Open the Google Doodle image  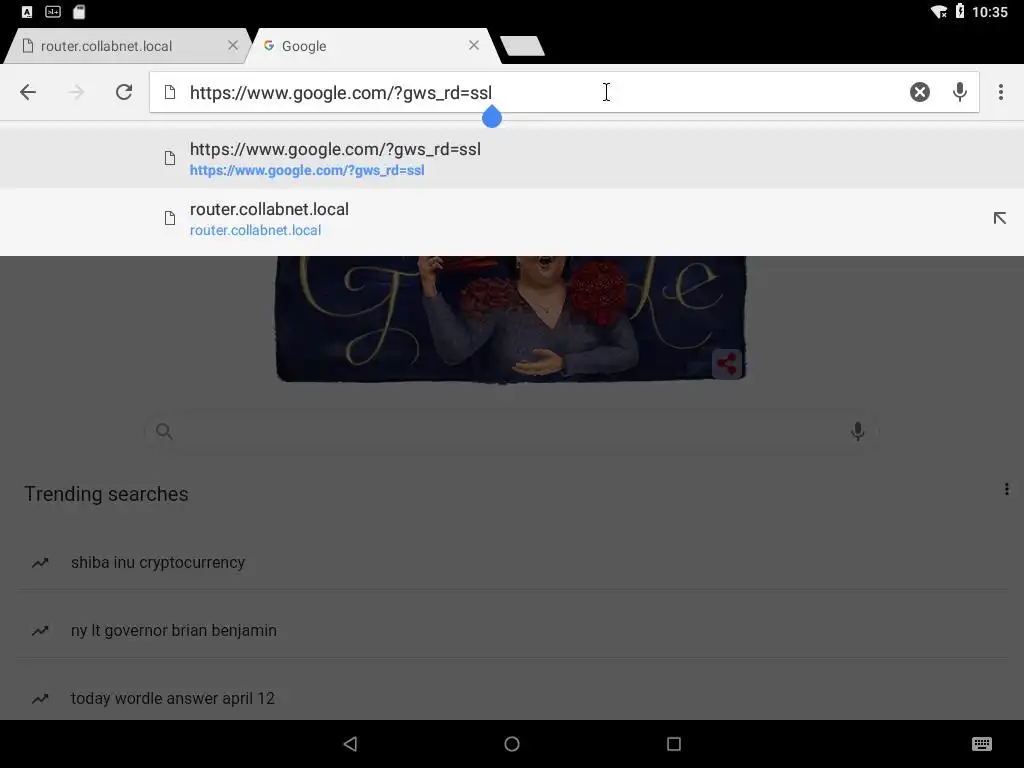[x=511, y=319]
